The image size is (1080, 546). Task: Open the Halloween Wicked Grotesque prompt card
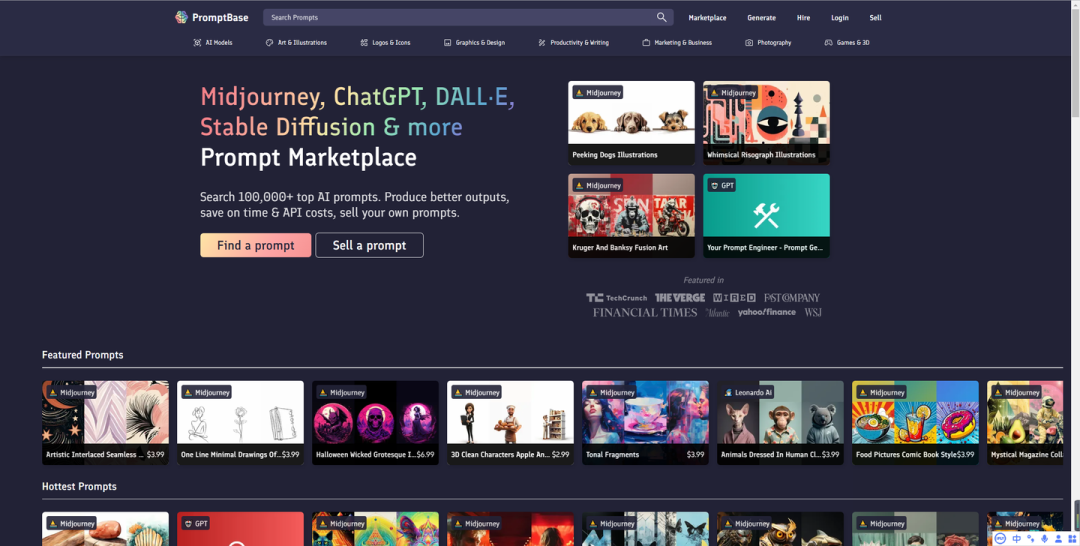tap(375, 423)
